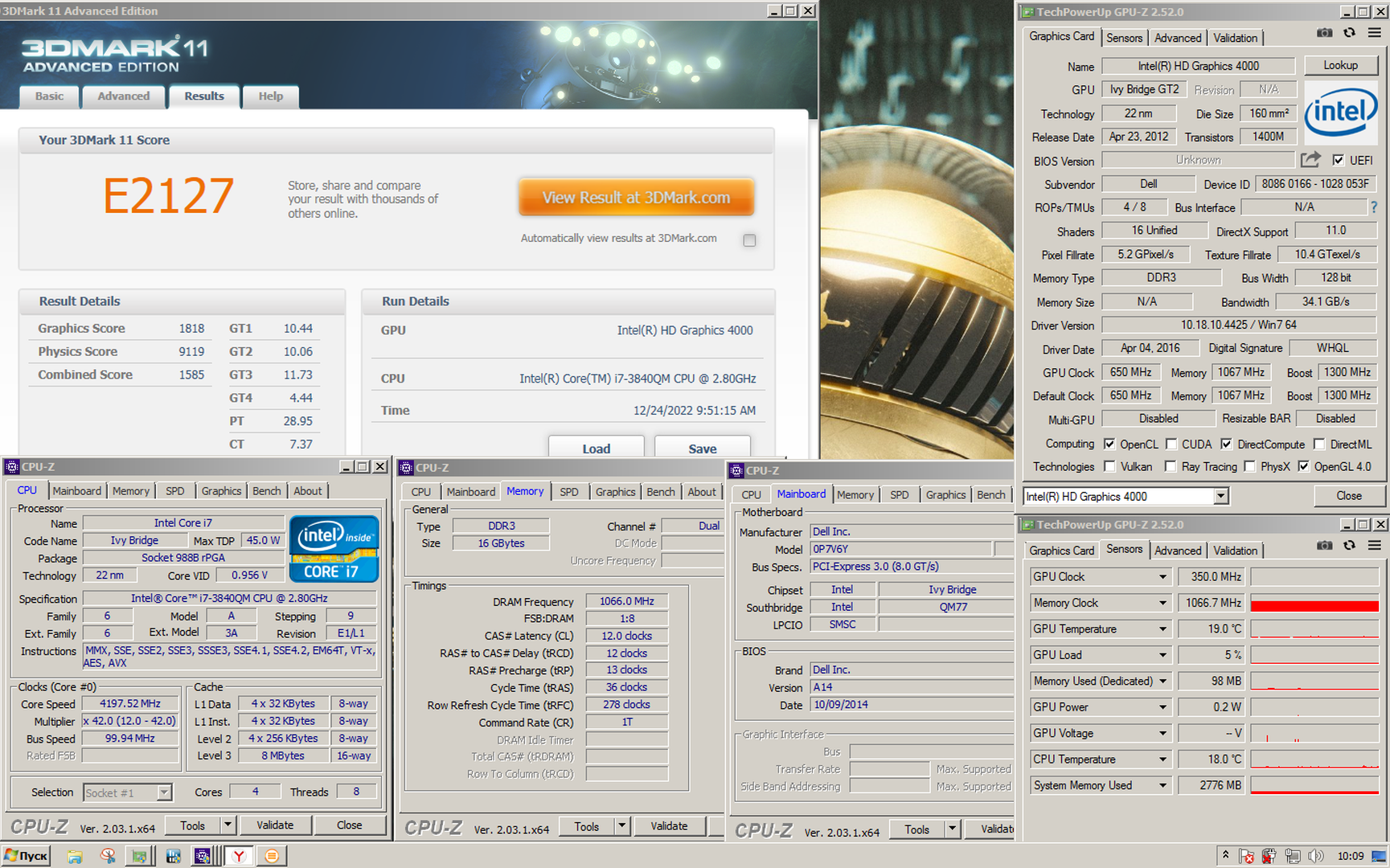Click CPU-Z purple chip icon on taskbar
This screenshot has width=1390, height=868.
click(203, 856)
